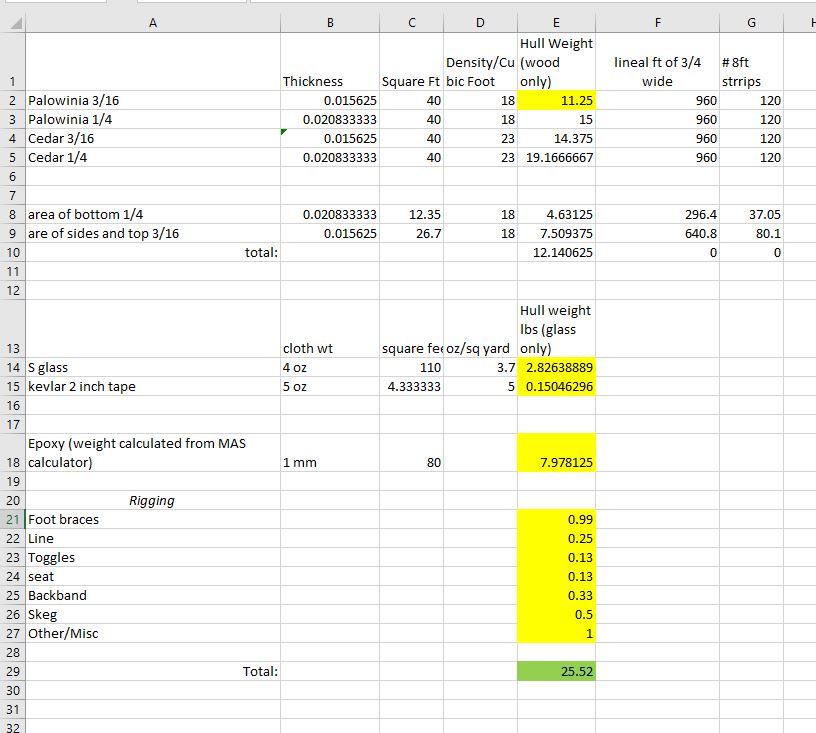
Task: Click the 'Skeg' cell
Action: click(x=153, y=614)
